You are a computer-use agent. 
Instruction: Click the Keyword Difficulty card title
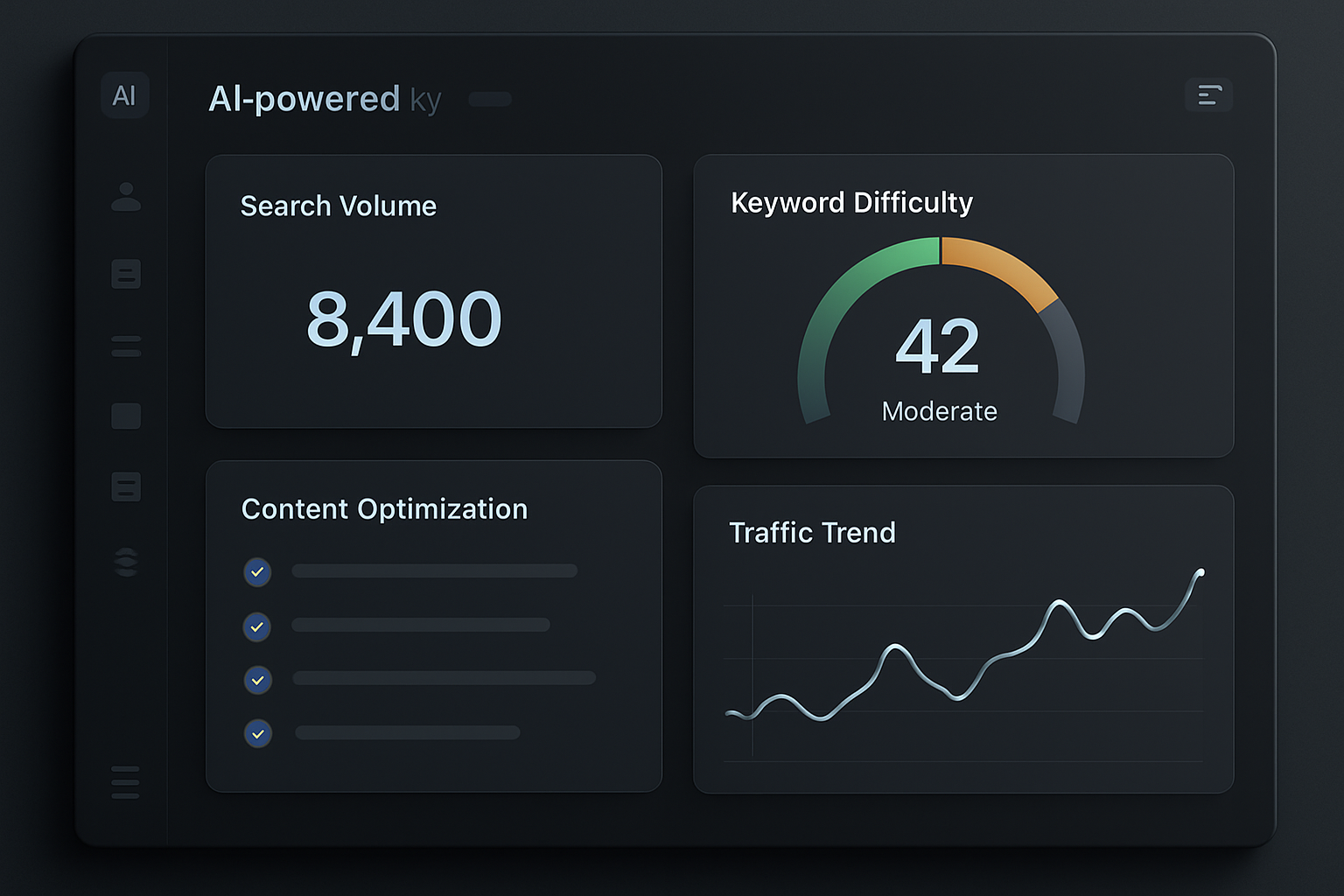point(851,203)
